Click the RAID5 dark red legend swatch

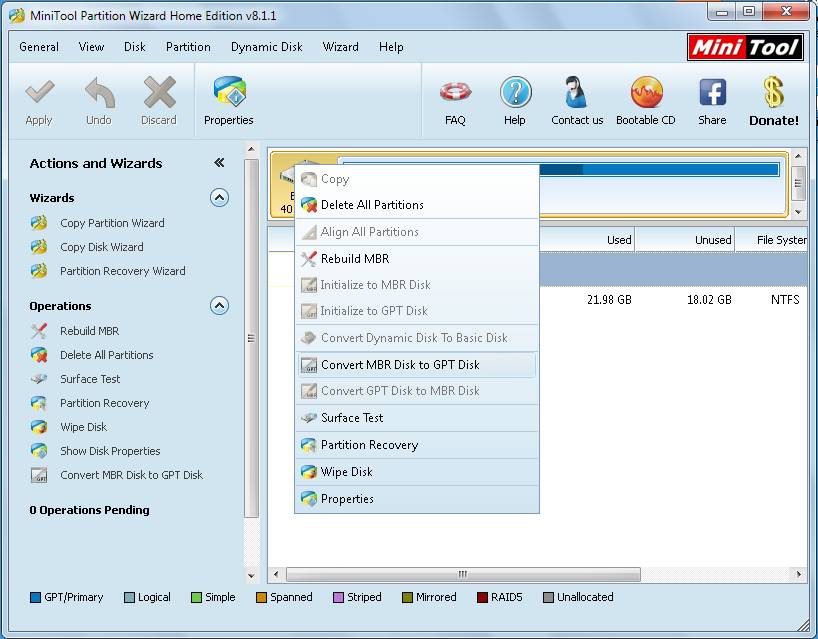pos(482,597)
